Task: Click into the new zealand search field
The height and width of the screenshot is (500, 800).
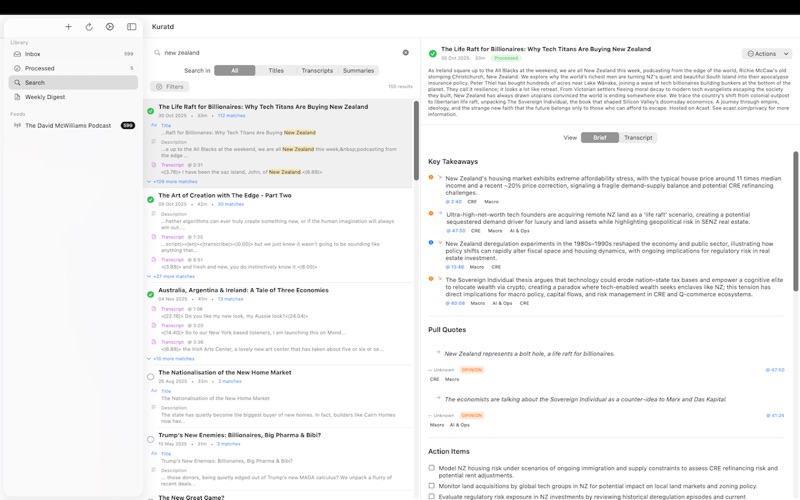Action: coord(281,52)
